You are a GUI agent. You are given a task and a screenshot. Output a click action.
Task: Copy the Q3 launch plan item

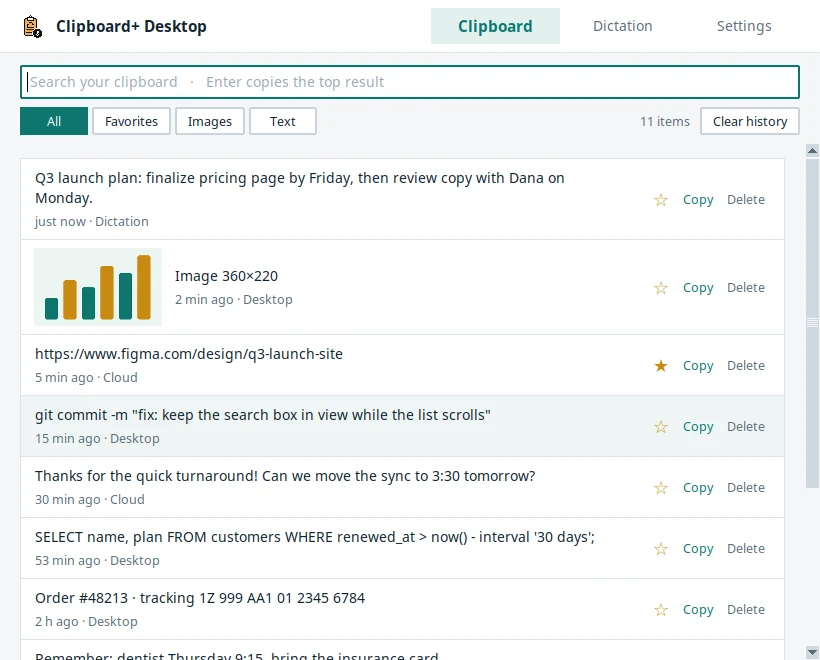point(698,200)
